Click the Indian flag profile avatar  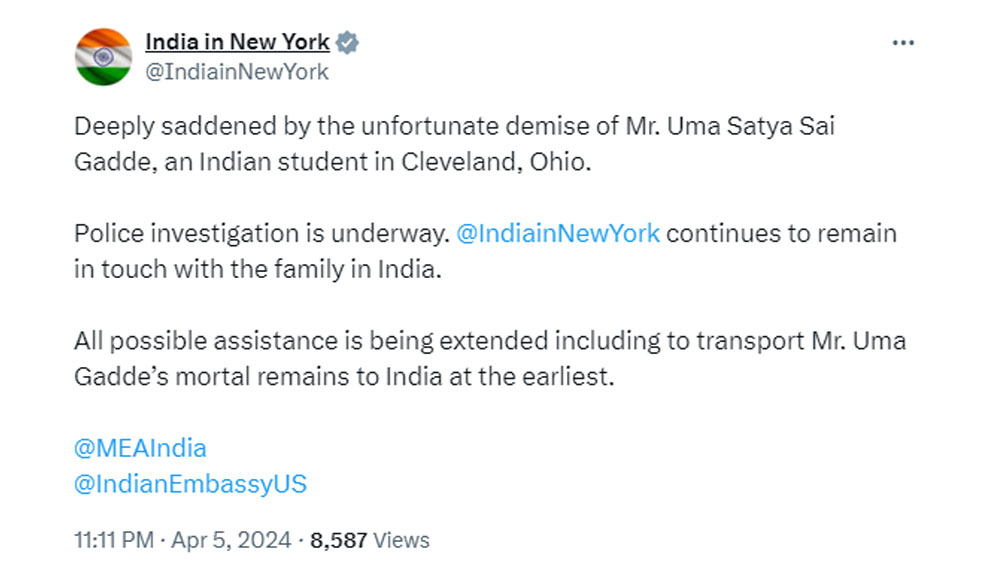104,56
